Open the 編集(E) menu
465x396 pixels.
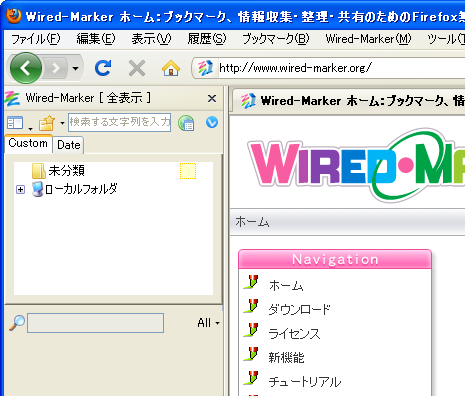[x=96, y=39]
